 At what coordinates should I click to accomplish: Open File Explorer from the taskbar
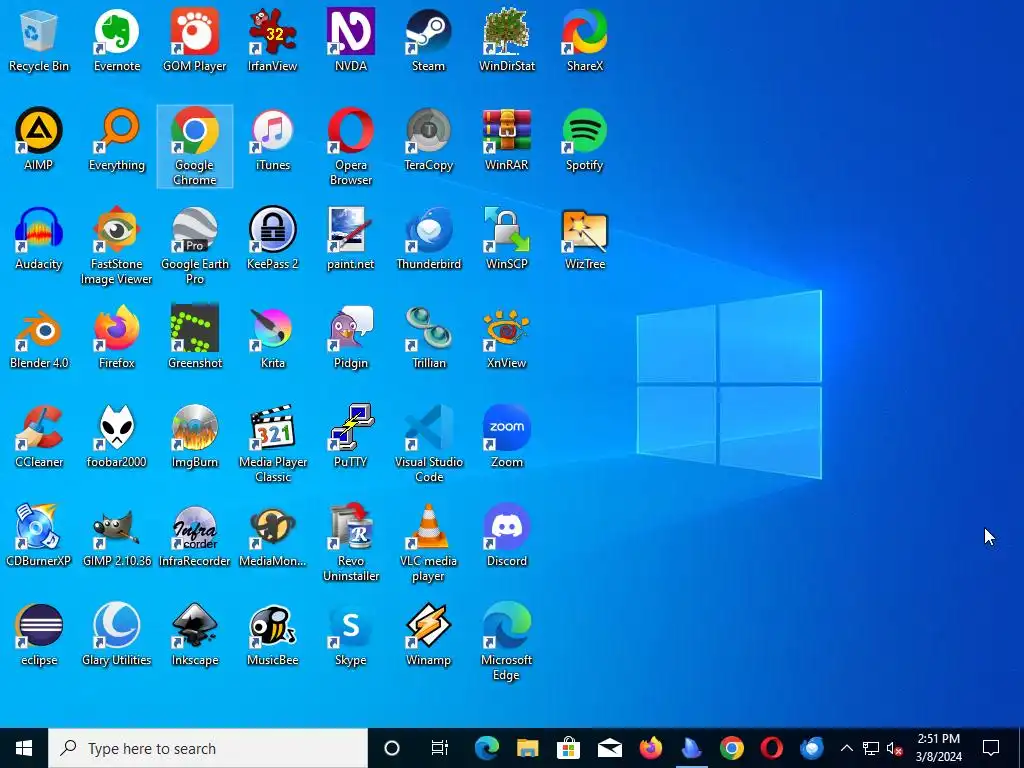tap(528, 748)
